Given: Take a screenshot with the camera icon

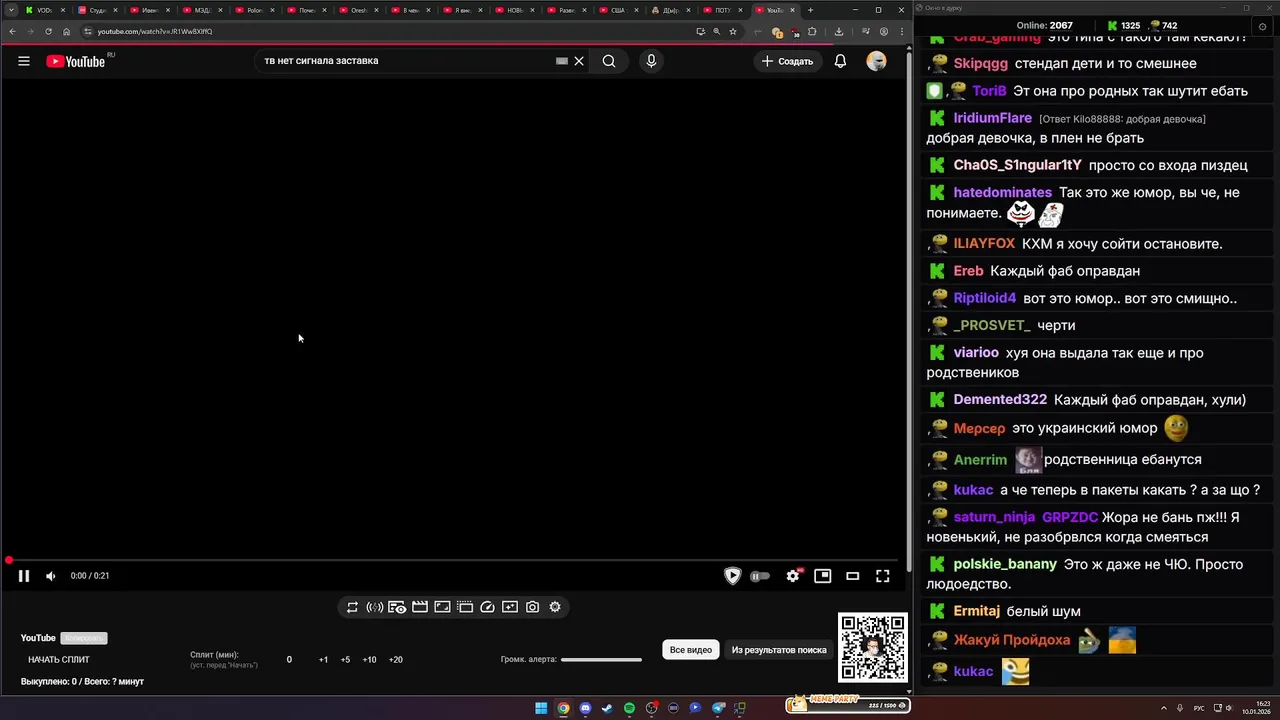Looking at the screenshot, I should (x=533, y=607).
